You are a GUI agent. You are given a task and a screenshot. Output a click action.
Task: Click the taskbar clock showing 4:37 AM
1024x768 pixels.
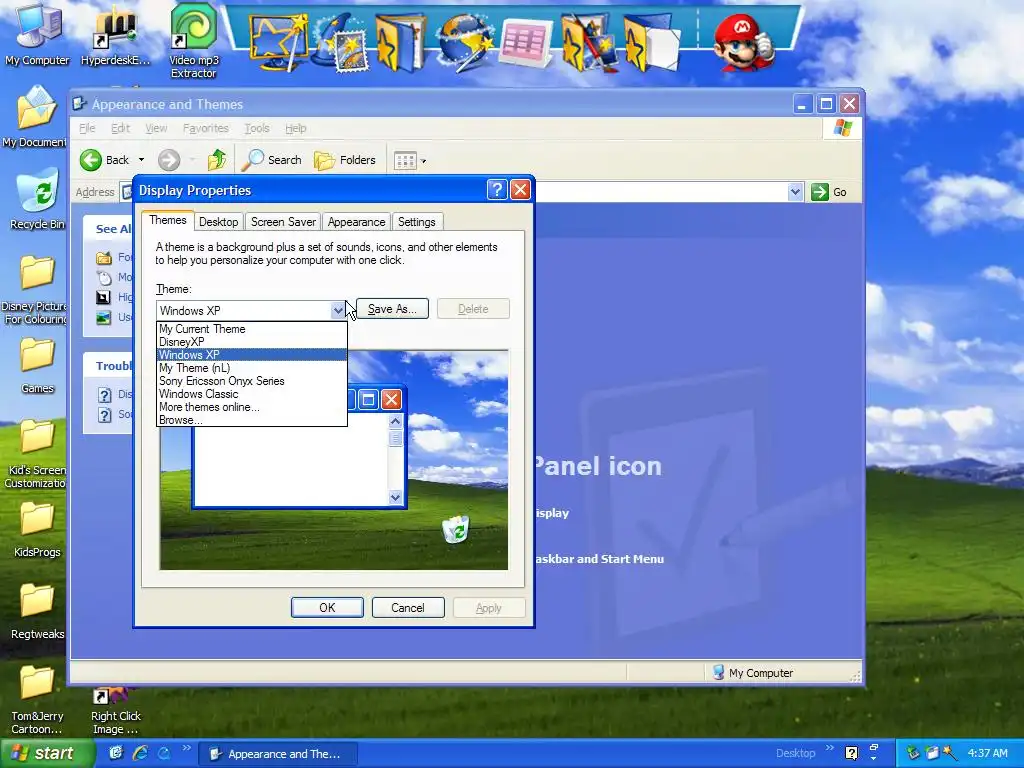987,754
